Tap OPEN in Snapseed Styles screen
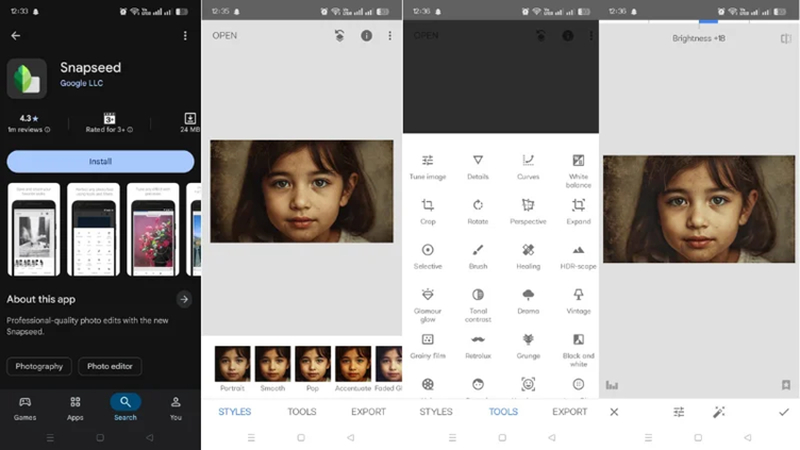800x450 pixels. pos(224,36)
